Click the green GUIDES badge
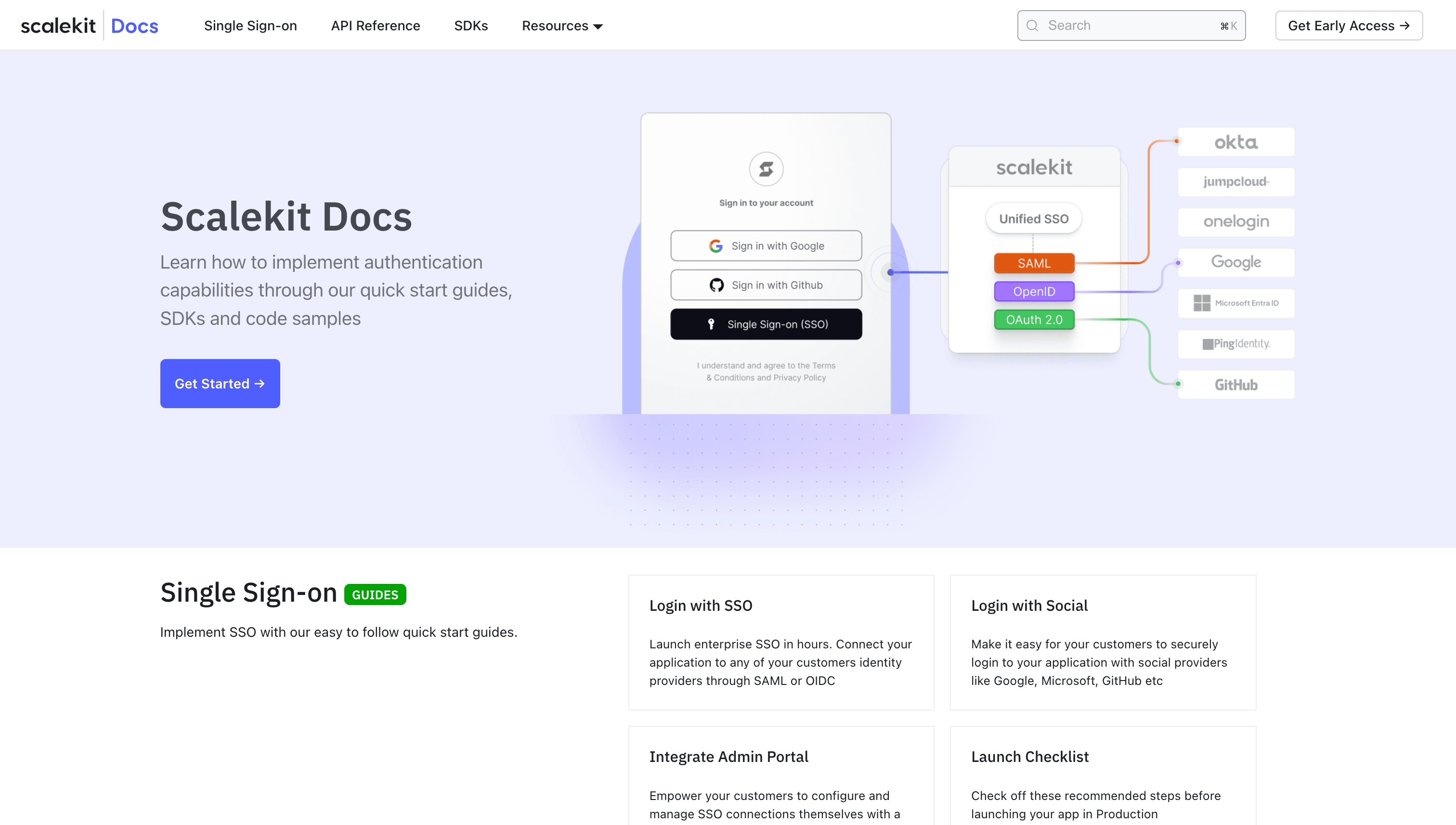This screenshot has width=1456, height=825. [x=375, y=594]
